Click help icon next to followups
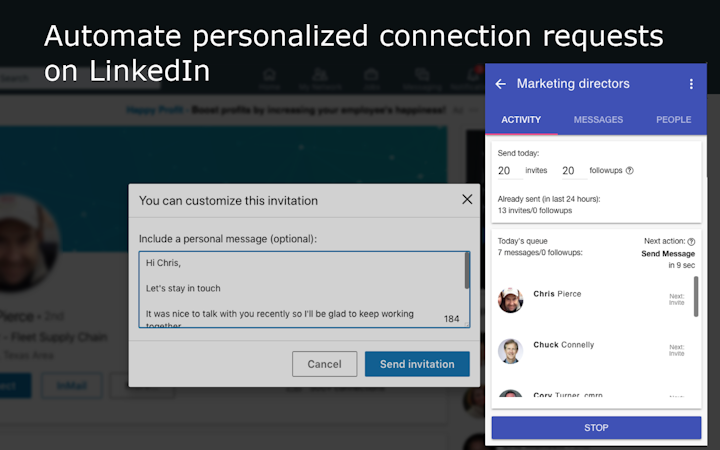Screen dimensions: 720x450 [629, 171]
